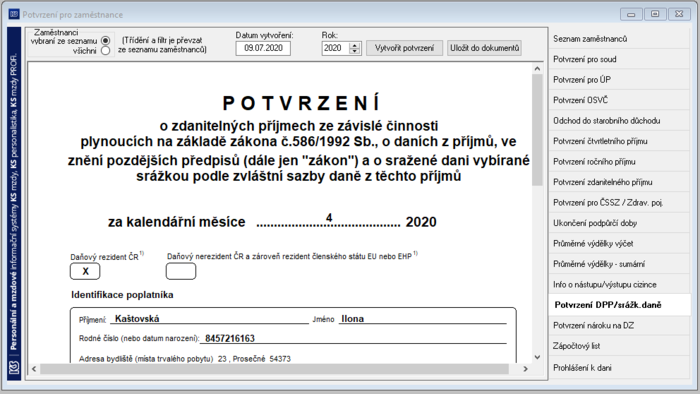700x394 pixels.
Task: Decrease year with spinner down arrow
Action: point(355,51)
